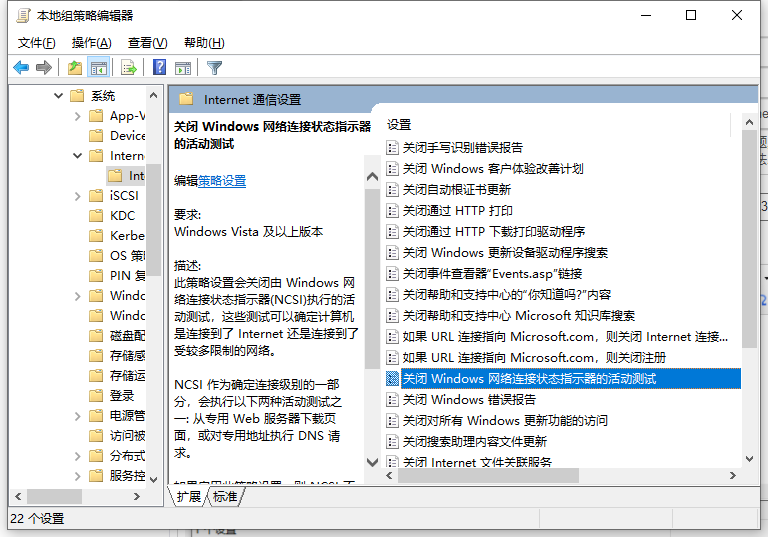The image size is (768, 537).
Task: Click the 策略设置 link
Action: [x=222, y=181]
